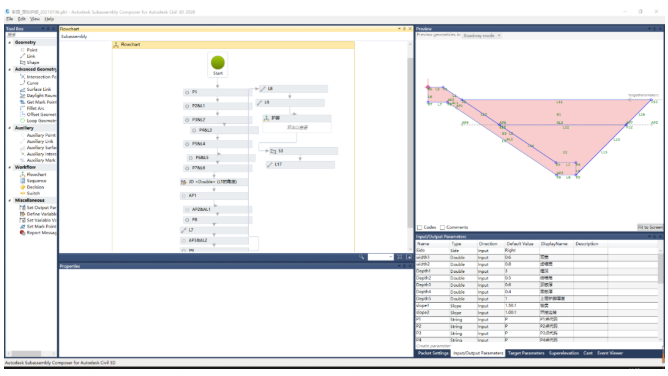Open the Tool Box panel options arrow
Image resolution: width=668 pixels, height=376 pixels.
pyautogui.click(x=43, y=29)
